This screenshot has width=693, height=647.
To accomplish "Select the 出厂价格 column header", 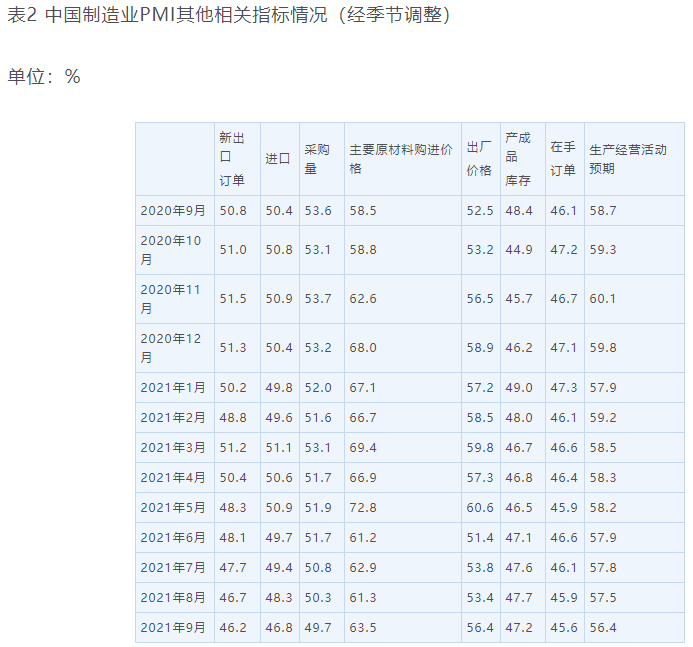I will click(479, 159).
